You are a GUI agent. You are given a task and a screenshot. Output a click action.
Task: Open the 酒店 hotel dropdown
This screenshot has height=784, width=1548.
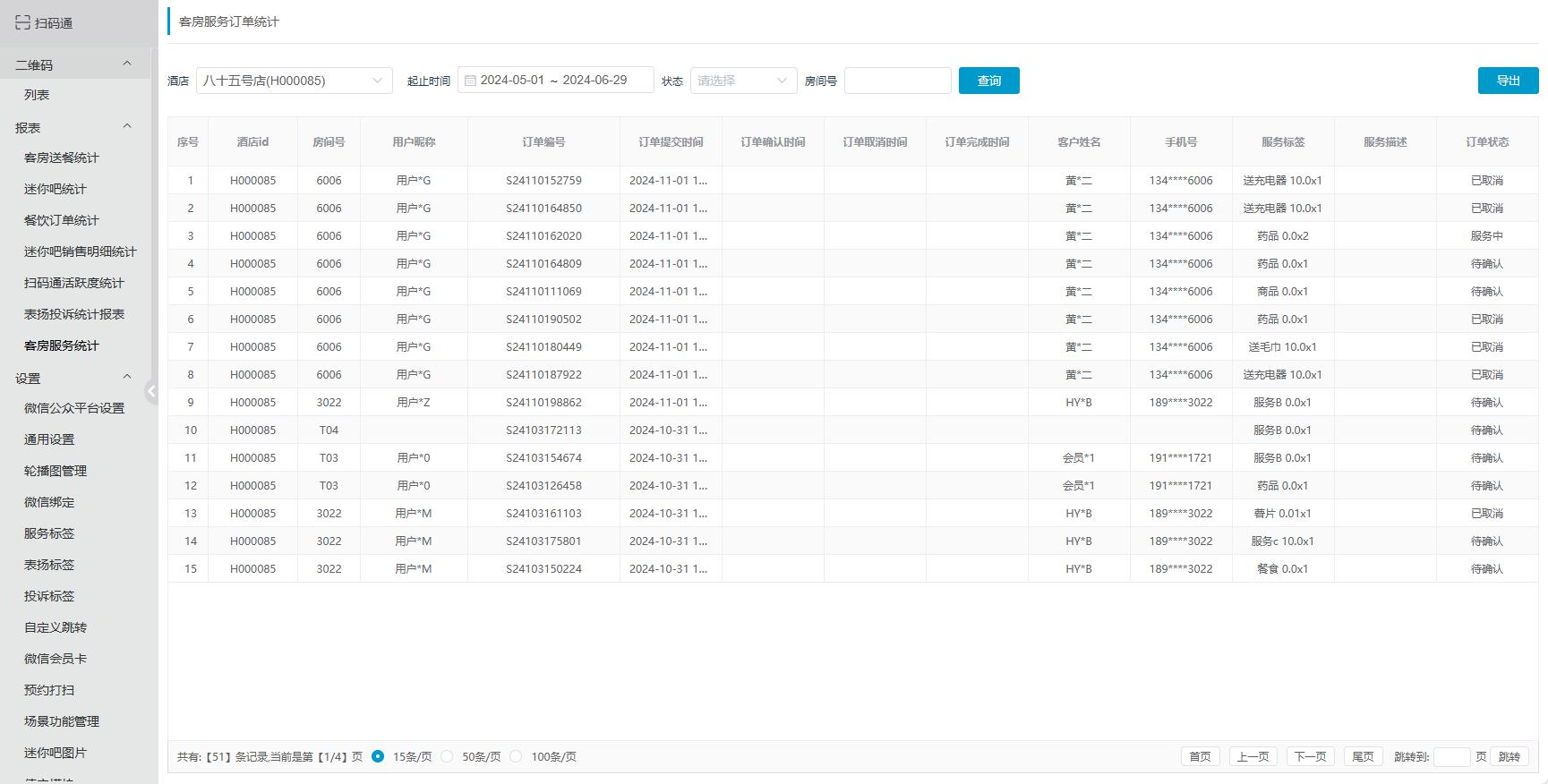point(294,81)
